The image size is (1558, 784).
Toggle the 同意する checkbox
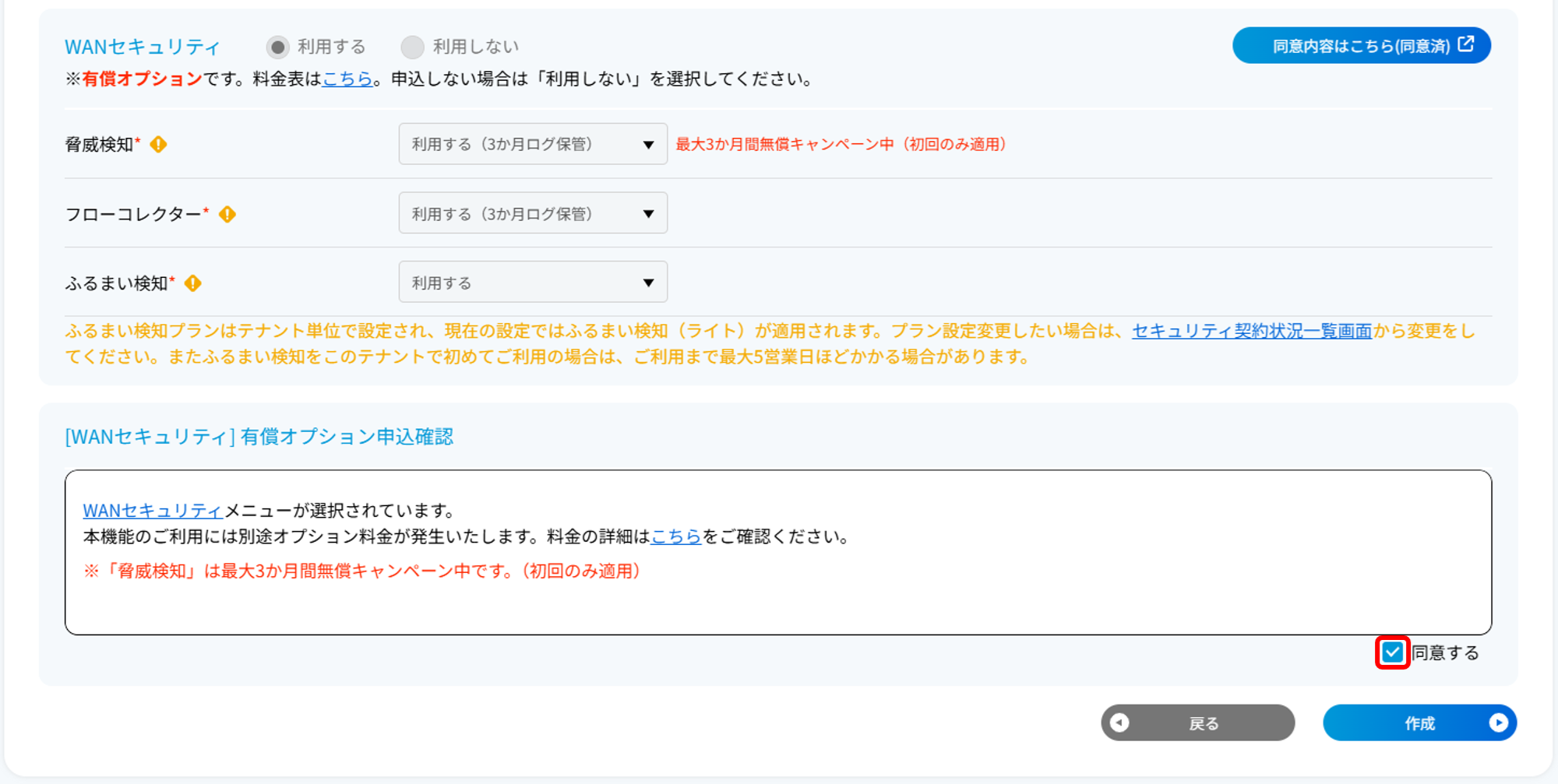pos(1392,652)
